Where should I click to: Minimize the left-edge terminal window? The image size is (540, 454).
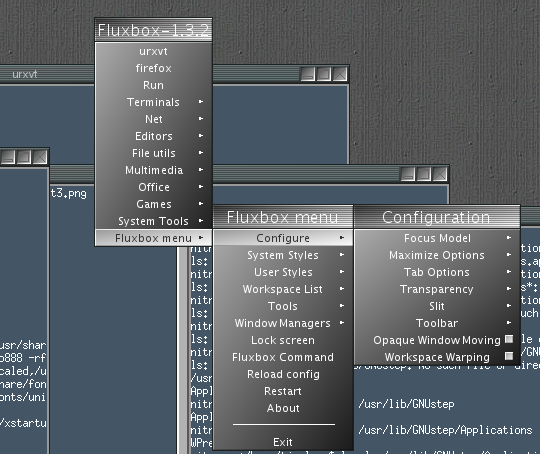[x=8, y=157]
